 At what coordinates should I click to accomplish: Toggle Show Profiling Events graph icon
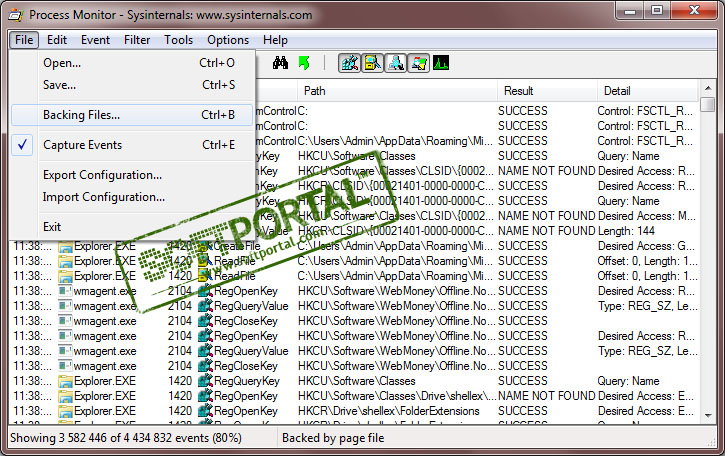[x=441, y=63]
